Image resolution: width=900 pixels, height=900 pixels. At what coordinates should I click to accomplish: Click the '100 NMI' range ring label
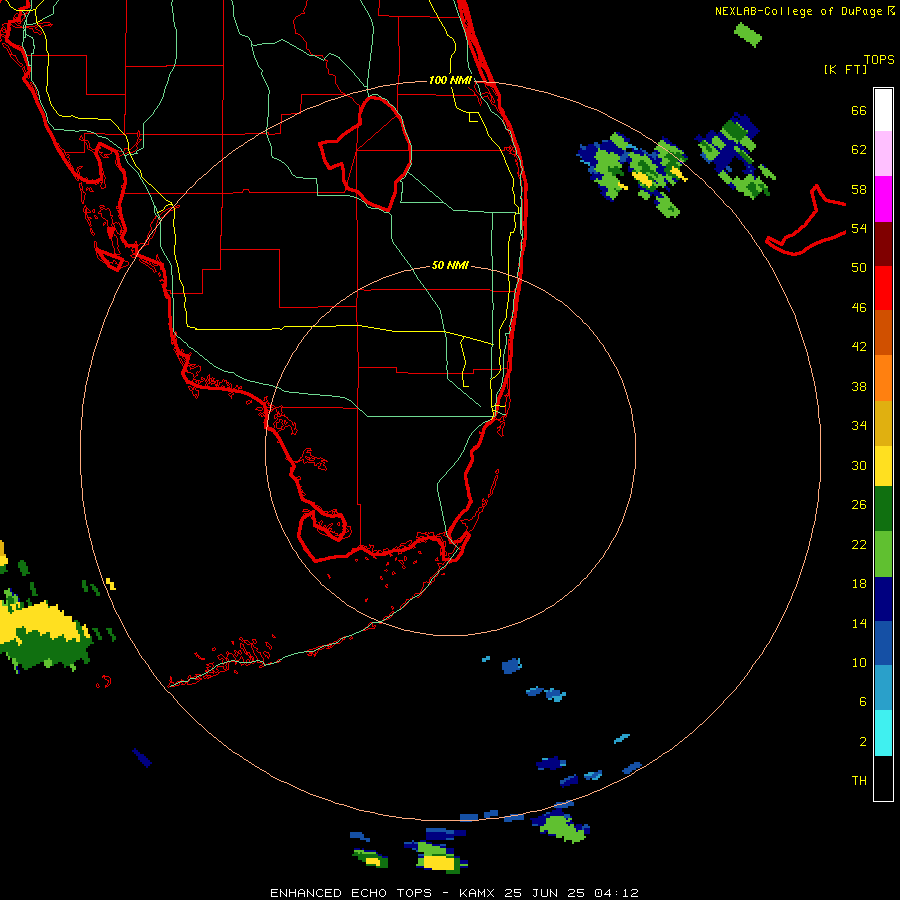click(x=450, y=80)
